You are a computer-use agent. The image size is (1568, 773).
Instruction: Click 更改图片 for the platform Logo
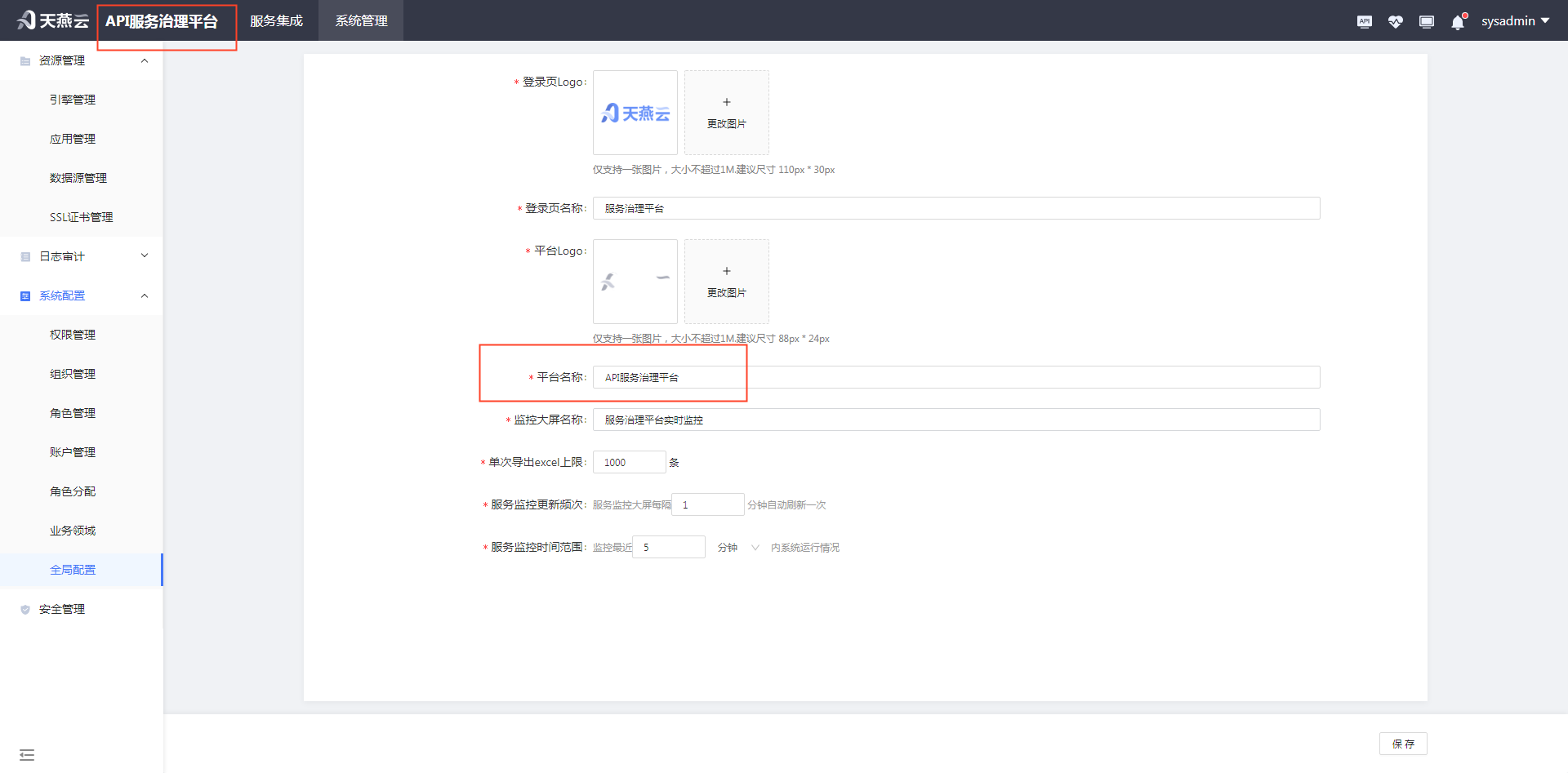point(726,282)
